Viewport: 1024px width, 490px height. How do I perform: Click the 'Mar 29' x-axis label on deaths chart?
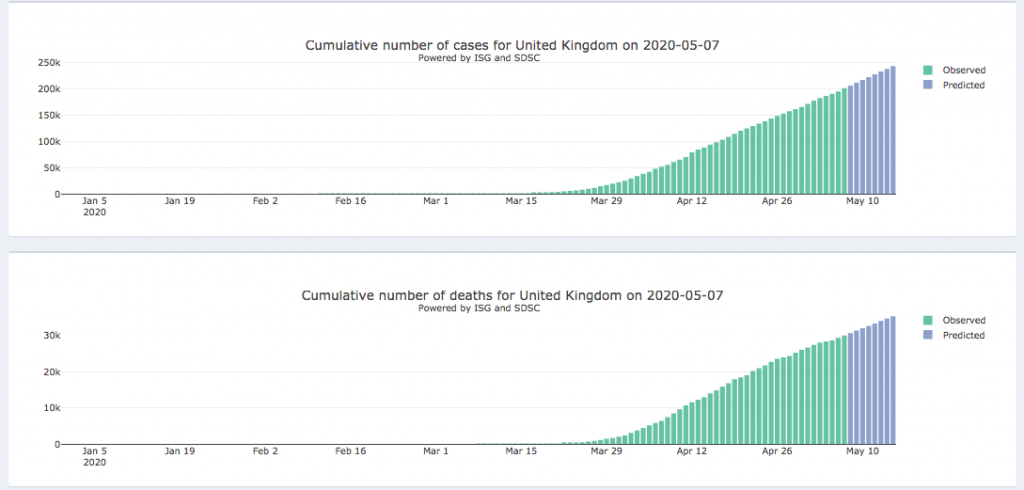[x=606, y=451]
